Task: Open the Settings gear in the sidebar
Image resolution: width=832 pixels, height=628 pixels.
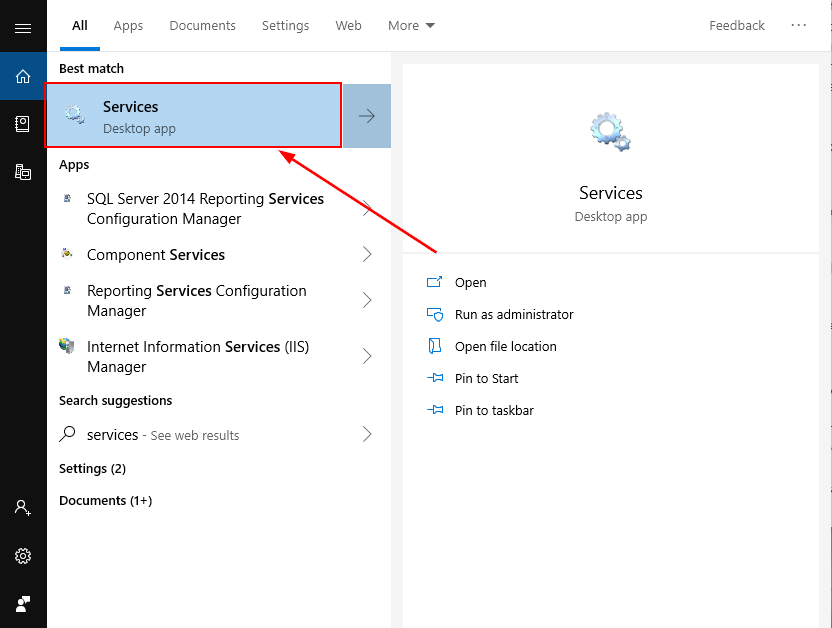Action: 23,556
